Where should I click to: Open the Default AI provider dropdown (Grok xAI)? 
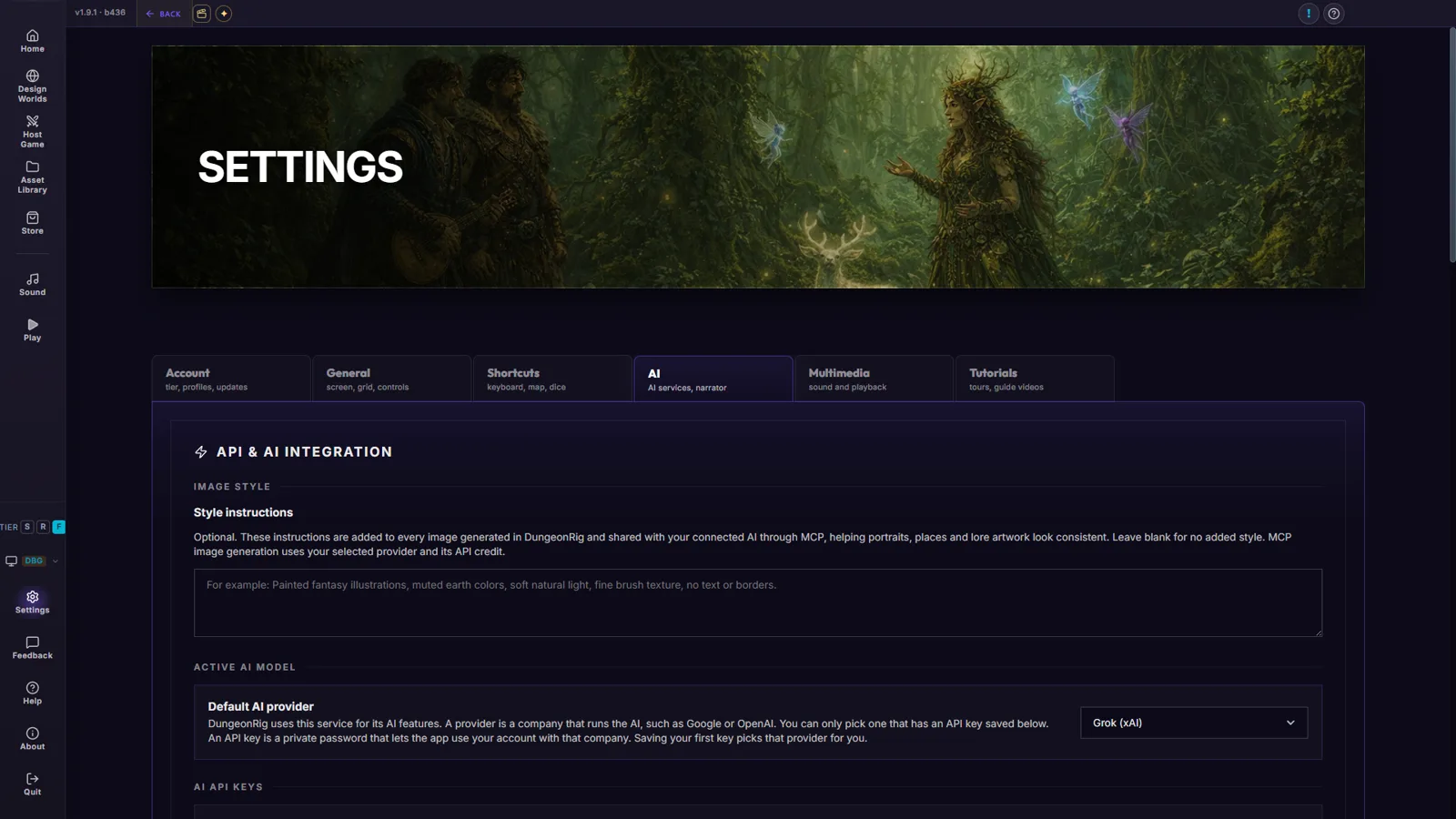click(x=1194, y=723)
